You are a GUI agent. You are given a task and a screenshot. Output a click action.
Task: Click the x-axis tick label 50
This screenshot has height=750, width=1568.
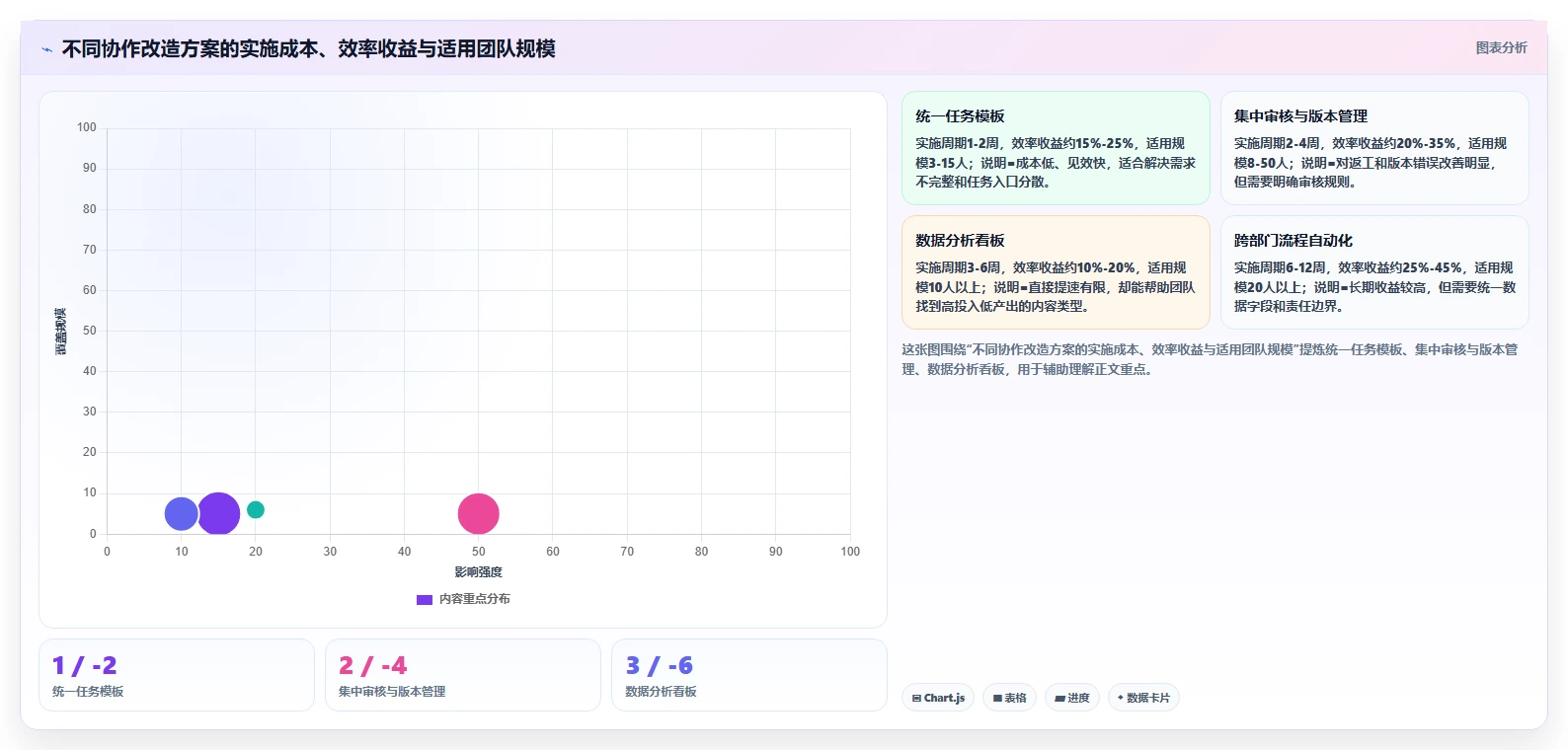click(x=479, y=552)
